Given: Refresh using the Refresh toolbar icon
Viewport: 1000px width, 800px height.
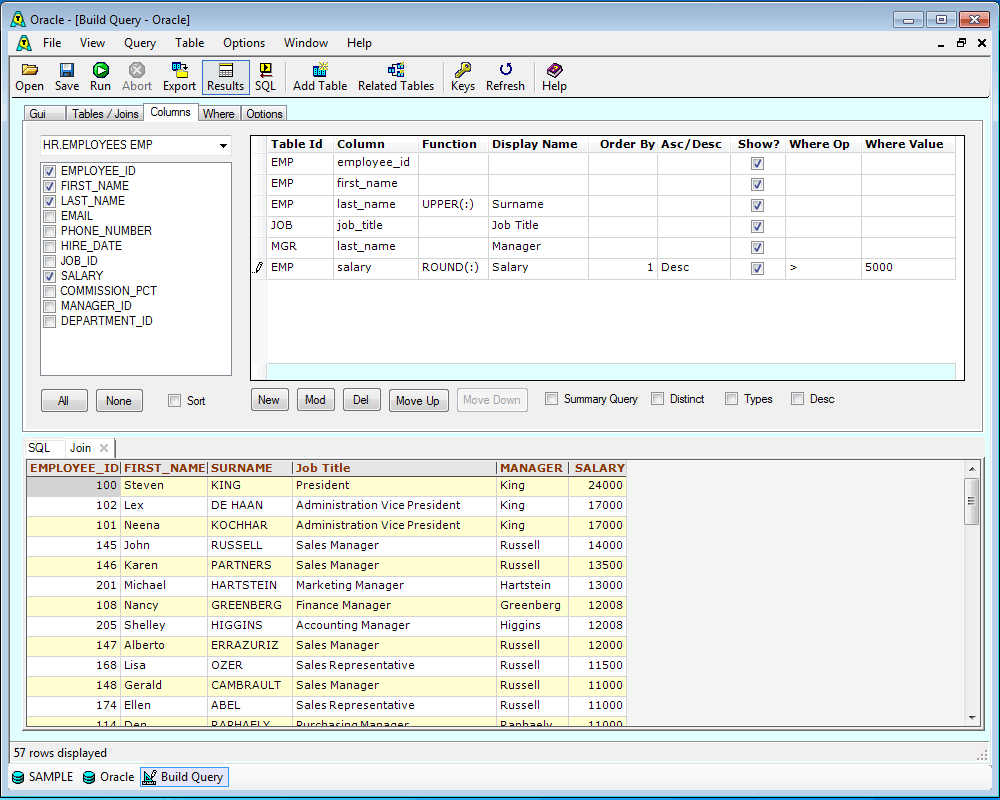Looking at the screenshot, I should [505, 77].
